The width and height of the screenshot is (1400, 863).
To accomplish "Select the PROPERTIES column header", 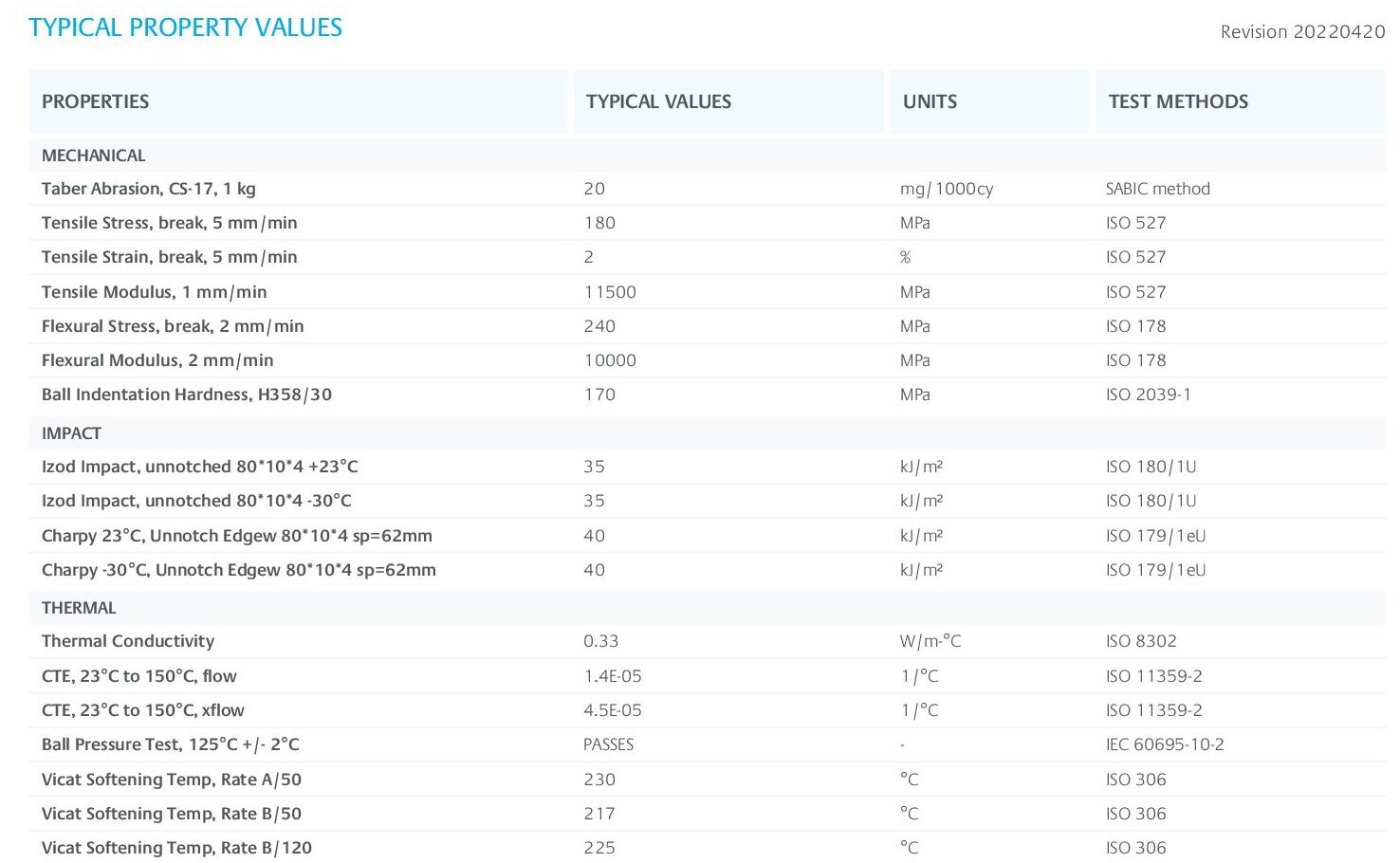I will pos(95,101).
